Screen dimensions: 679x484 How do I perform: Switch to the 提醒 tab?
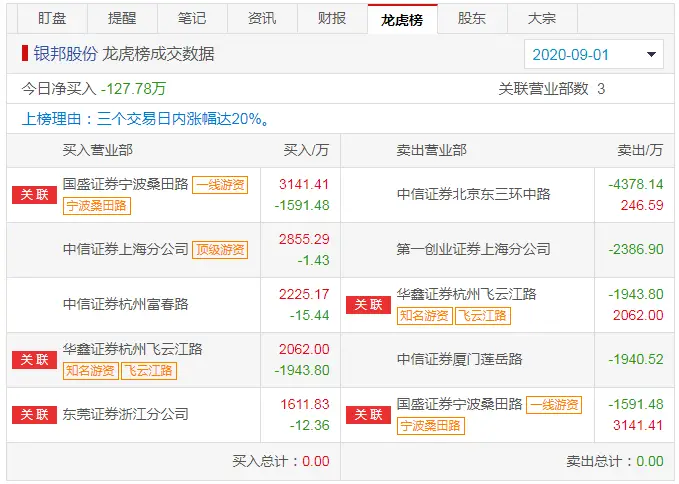point(122,18)
